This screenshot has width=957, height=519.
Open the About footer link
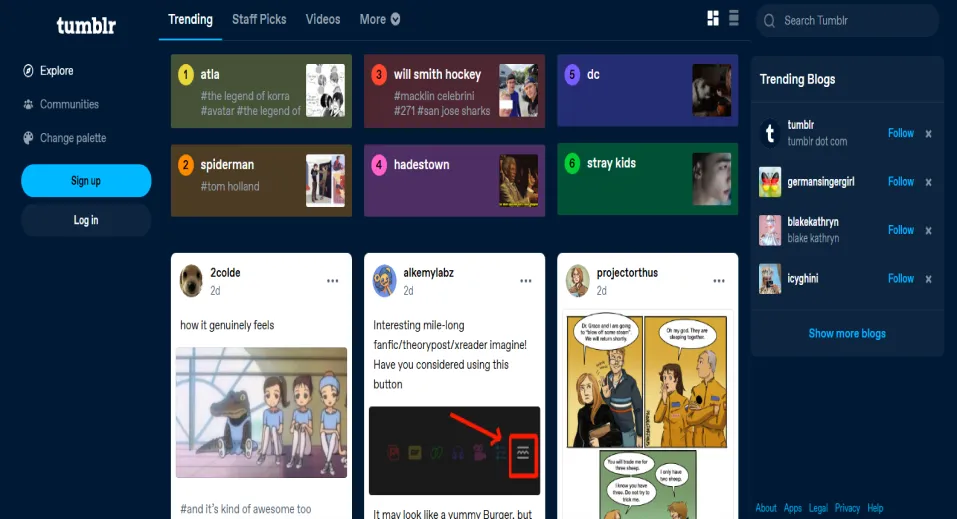[x=766, y=508]
